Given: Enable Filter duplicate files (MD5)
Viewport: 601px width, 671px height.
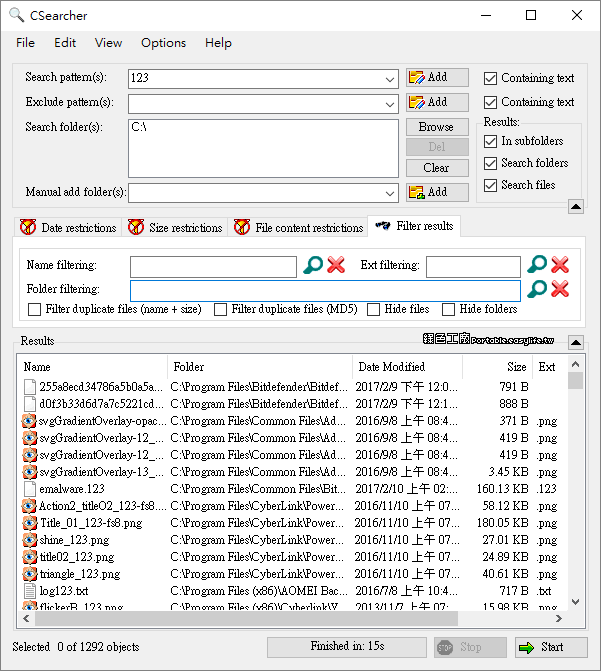Looking at the screenshot, I should coord(220,309).
